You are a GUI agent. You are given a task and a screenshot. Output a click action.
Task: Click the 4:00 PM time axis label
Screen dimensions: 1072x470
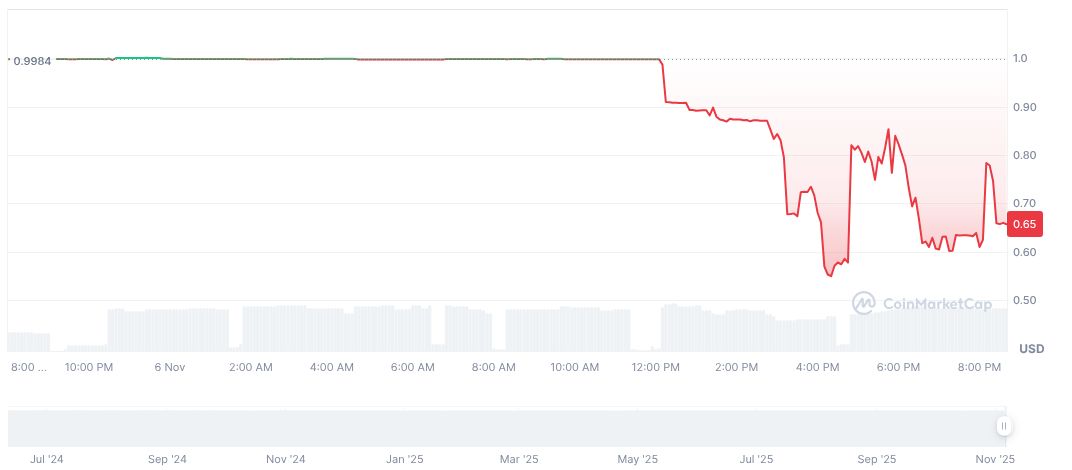817,367
